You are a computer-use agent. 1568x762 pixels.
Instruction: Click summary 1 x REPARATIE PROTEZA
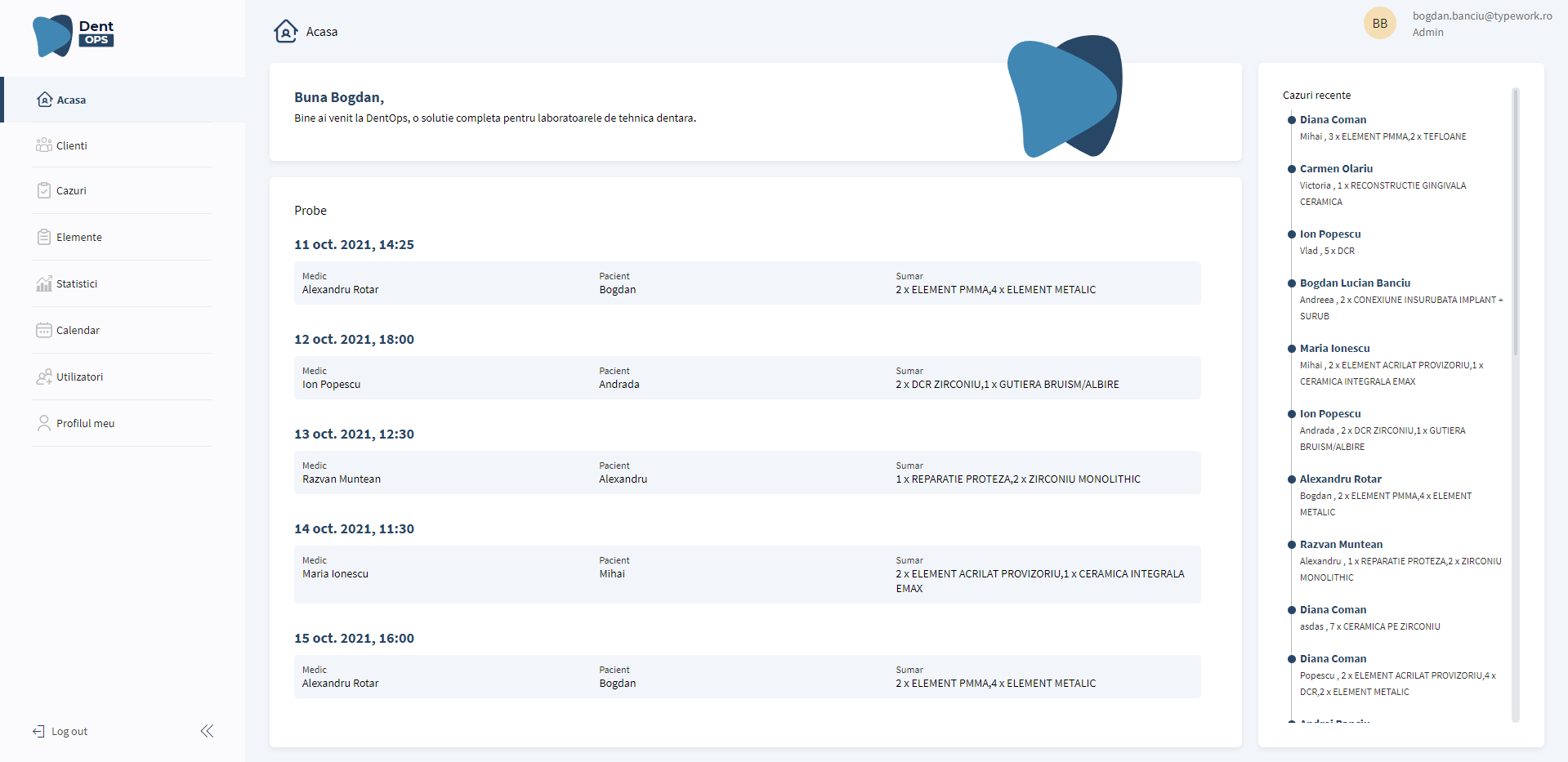[x=1018, y=479]
